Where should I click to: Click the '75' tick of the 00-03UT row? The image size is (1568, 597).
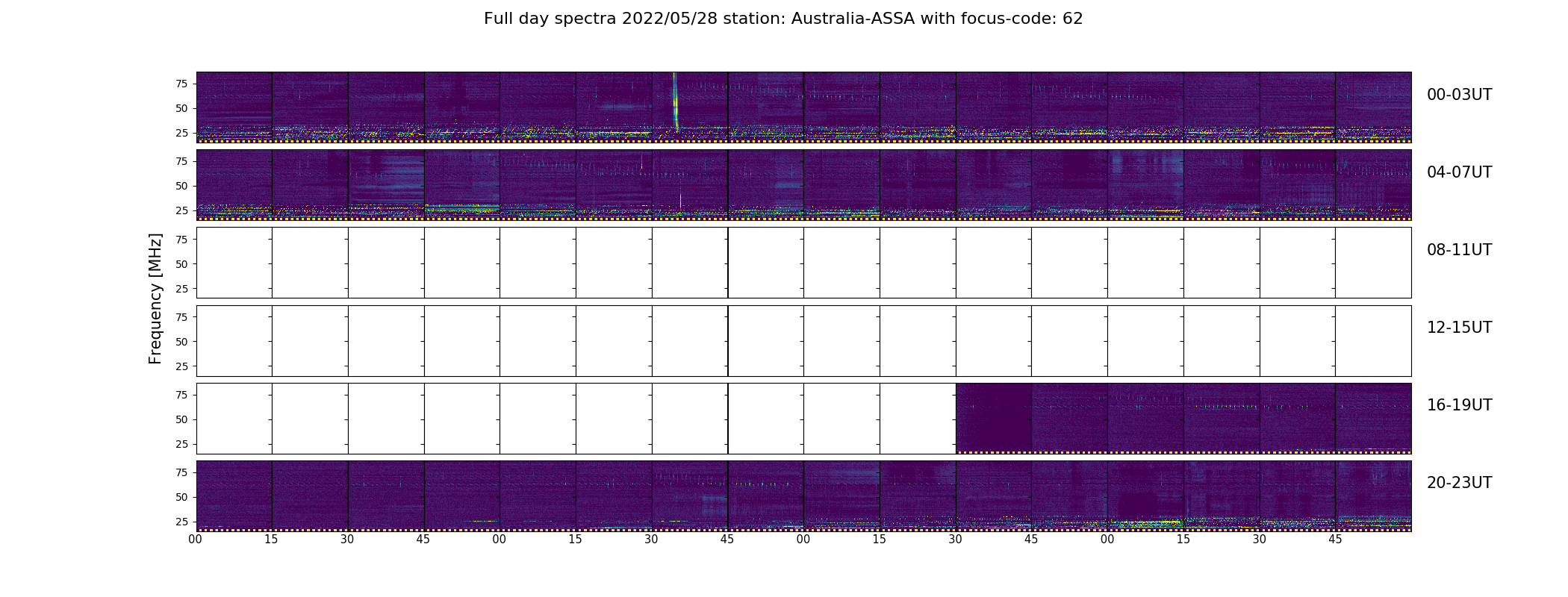181,84
